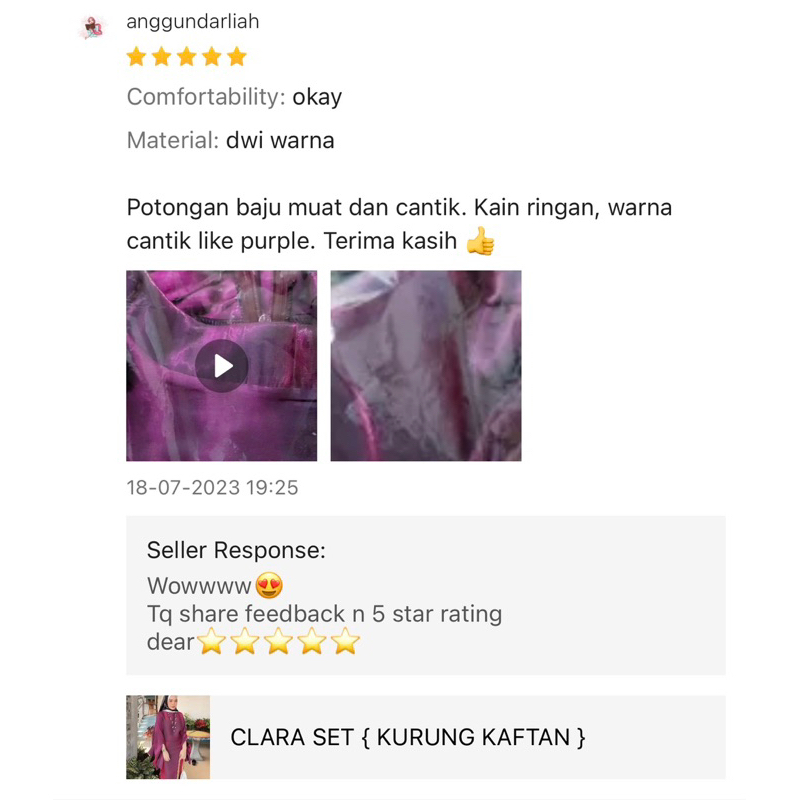Open the CLARA SET { KURUNG KAFTAN } product link
The height and width of the screenshot is (800, 800).
tap(408, 737)
